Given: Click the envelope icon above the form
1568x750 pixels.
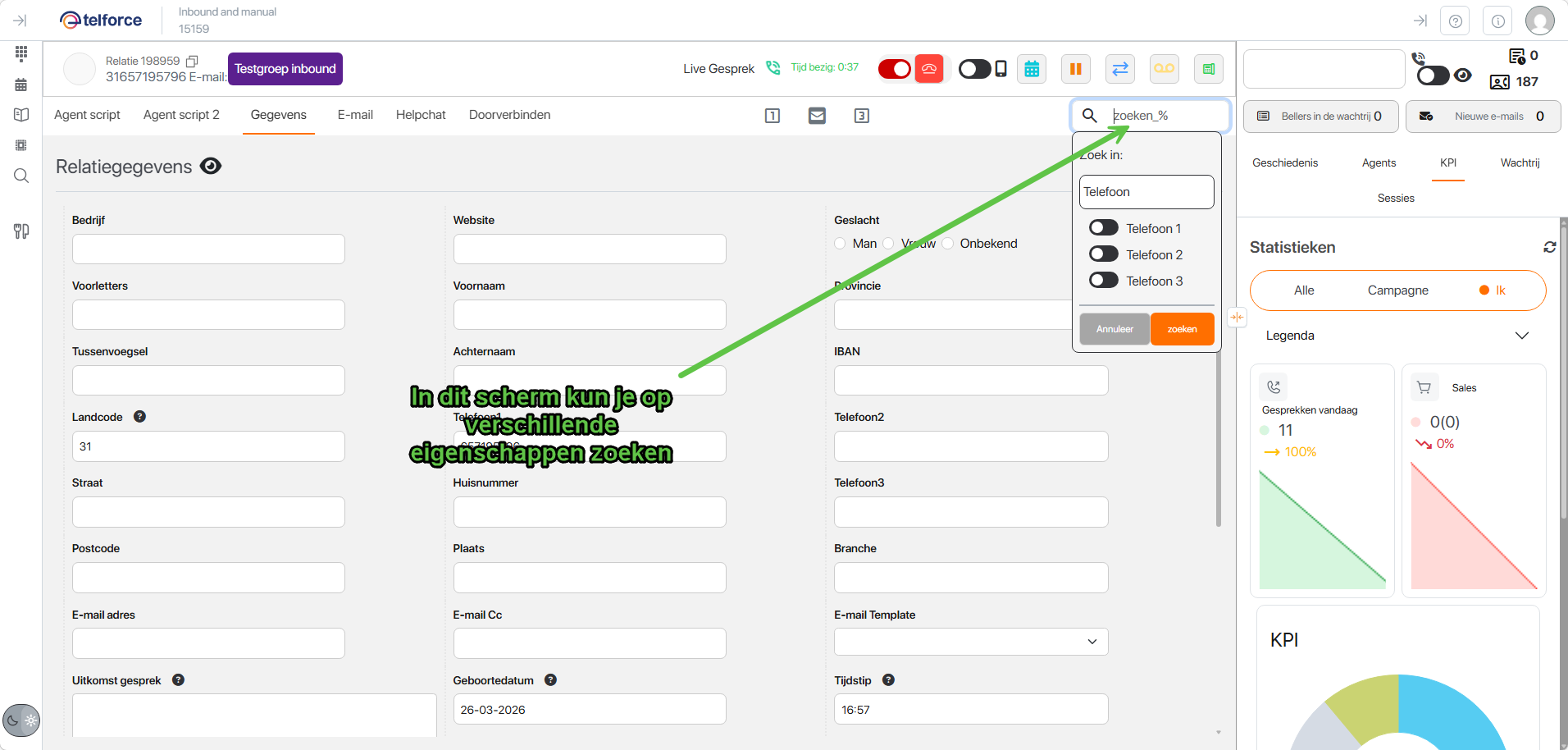Looking at the screenshot, I should (817, 116).
